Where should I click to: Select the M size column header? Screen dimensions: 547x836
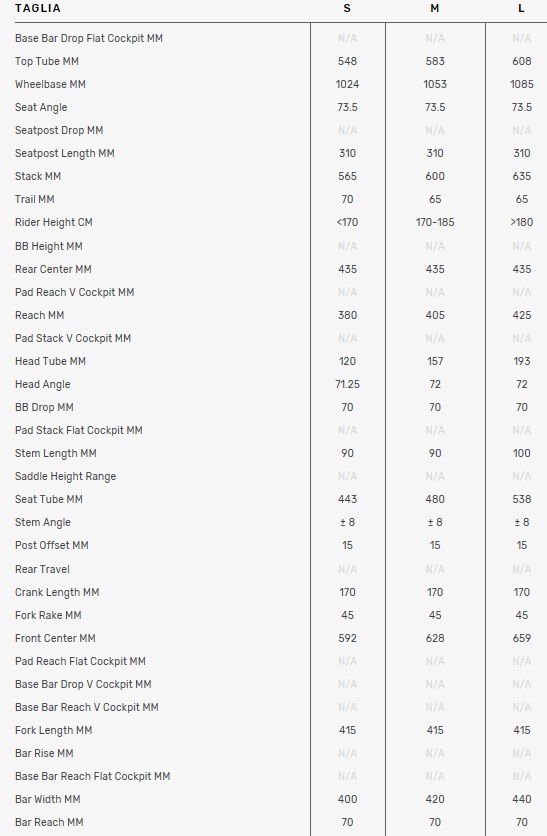click(x=435, y=9)
